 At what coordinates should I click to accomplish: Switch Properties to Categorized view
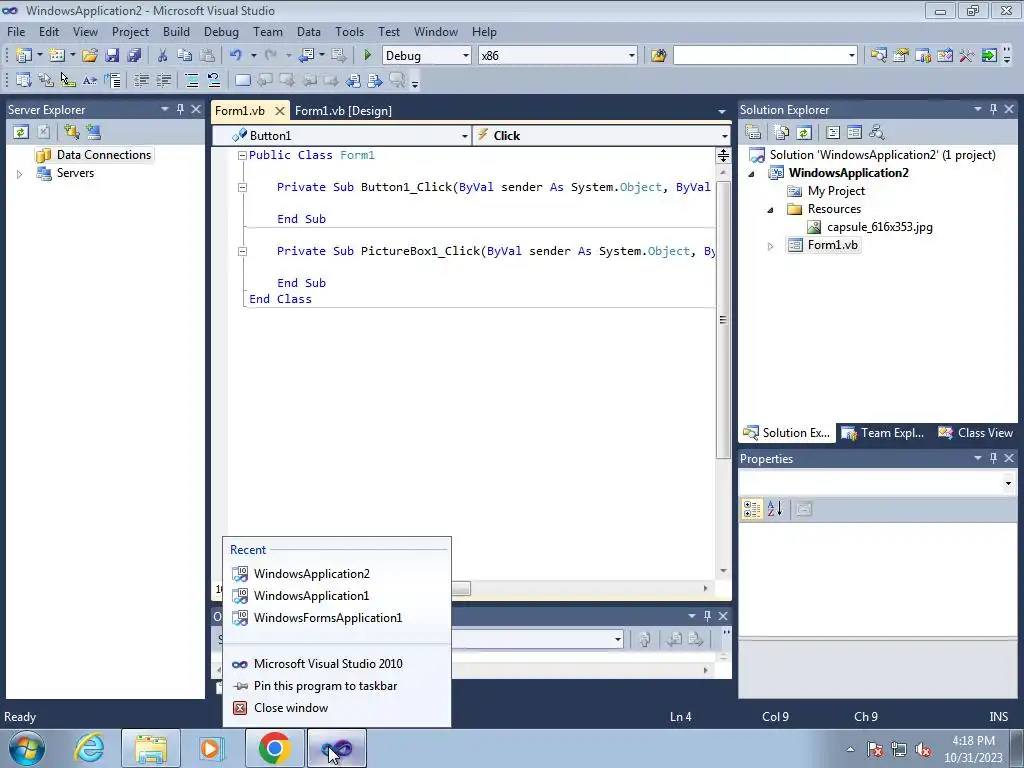752,509
